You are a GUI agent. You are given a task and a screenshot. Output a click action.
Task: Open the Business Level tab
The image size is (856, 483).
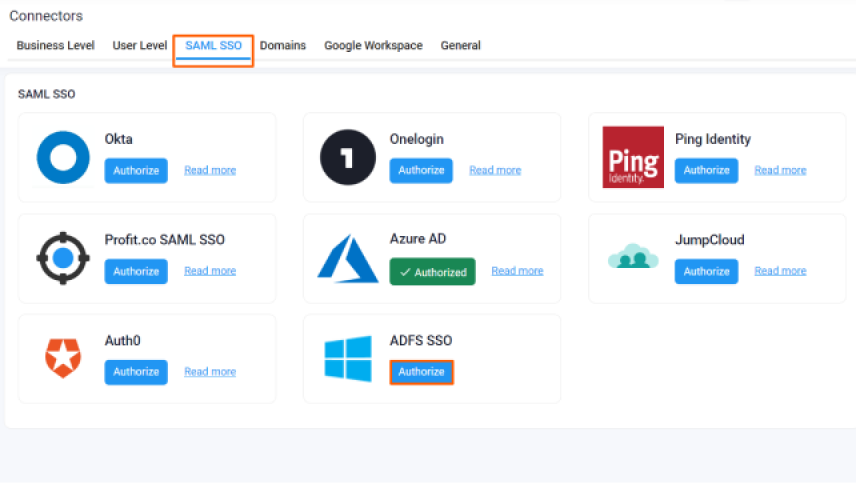(x=55, y=45)
